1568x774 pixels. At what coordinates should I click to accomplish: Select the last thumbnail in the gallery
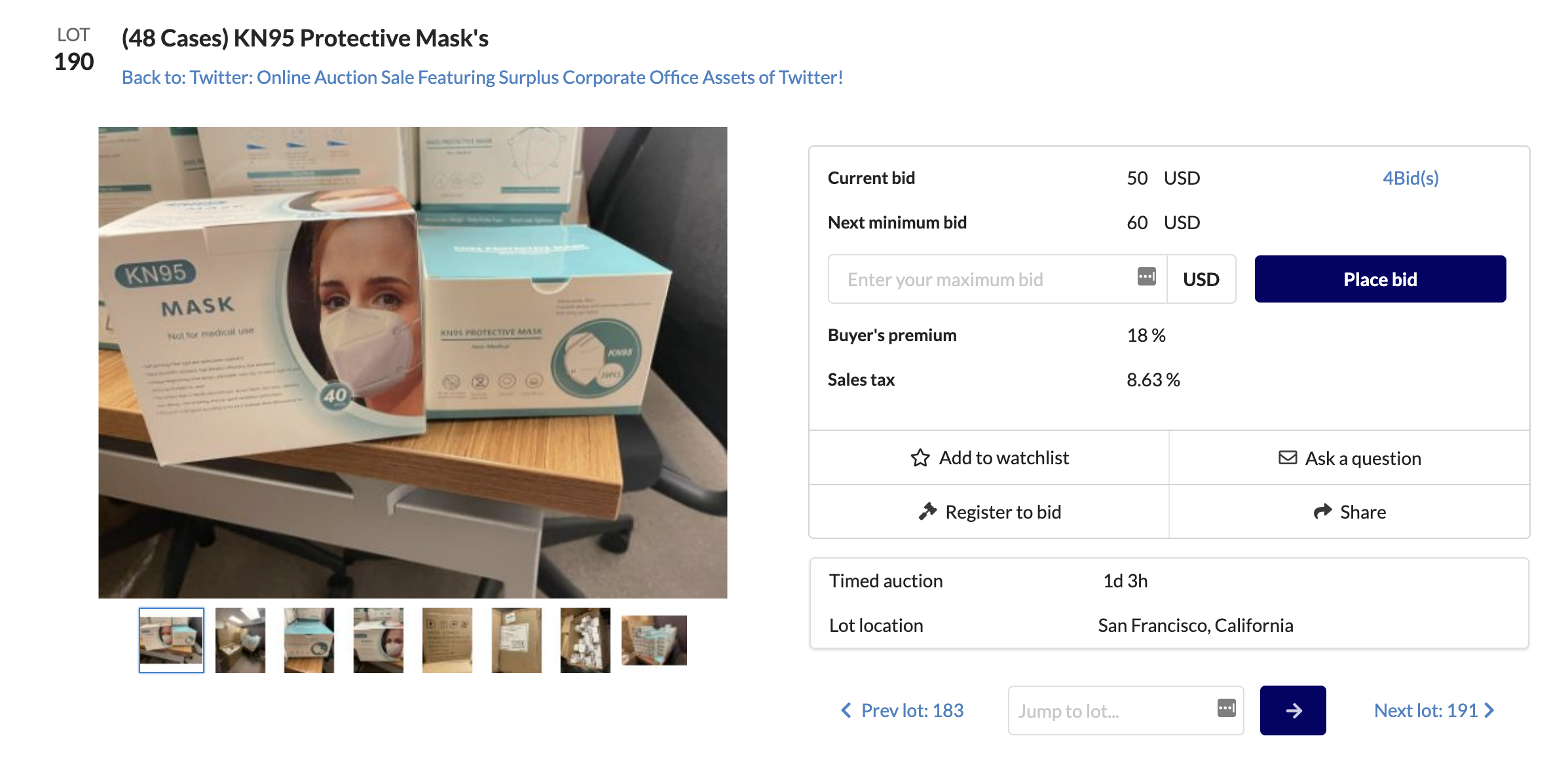pyautogui.click(x=654, y=640)
